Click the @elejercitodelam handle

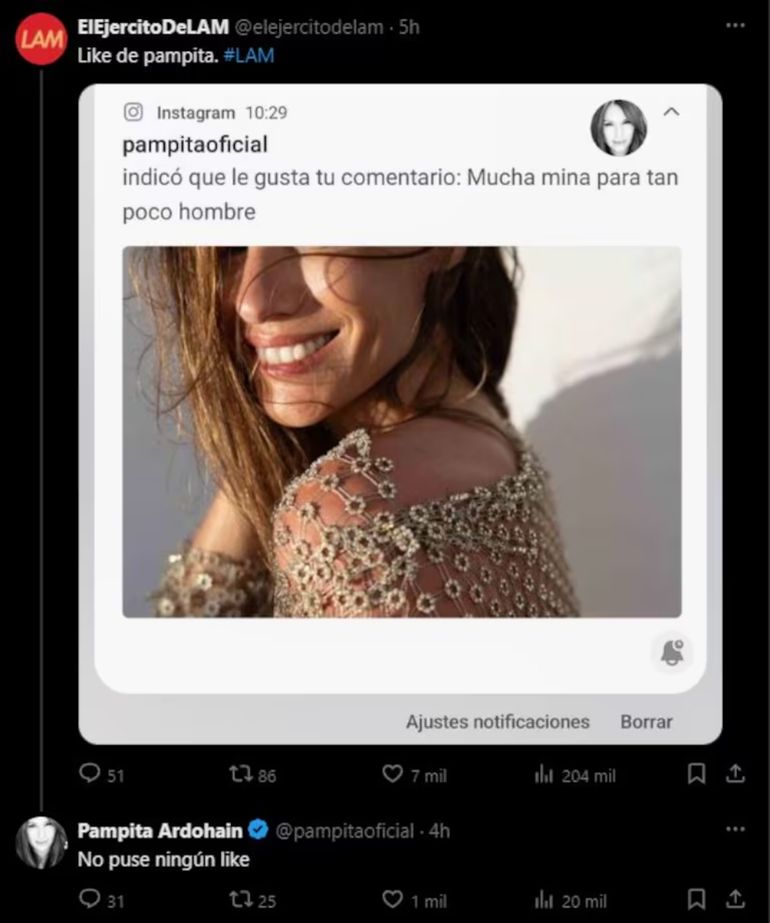point(310,27)
